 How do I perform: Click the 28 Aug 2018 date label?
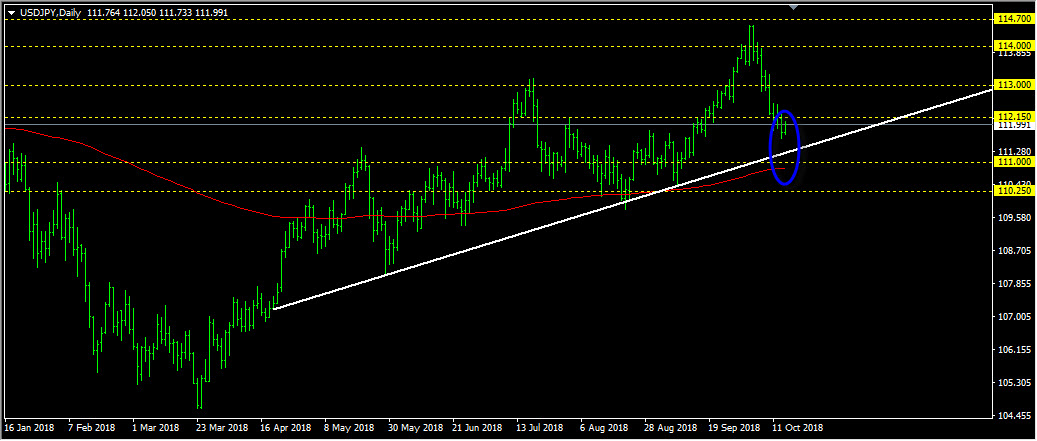click(x=669, y=427)
